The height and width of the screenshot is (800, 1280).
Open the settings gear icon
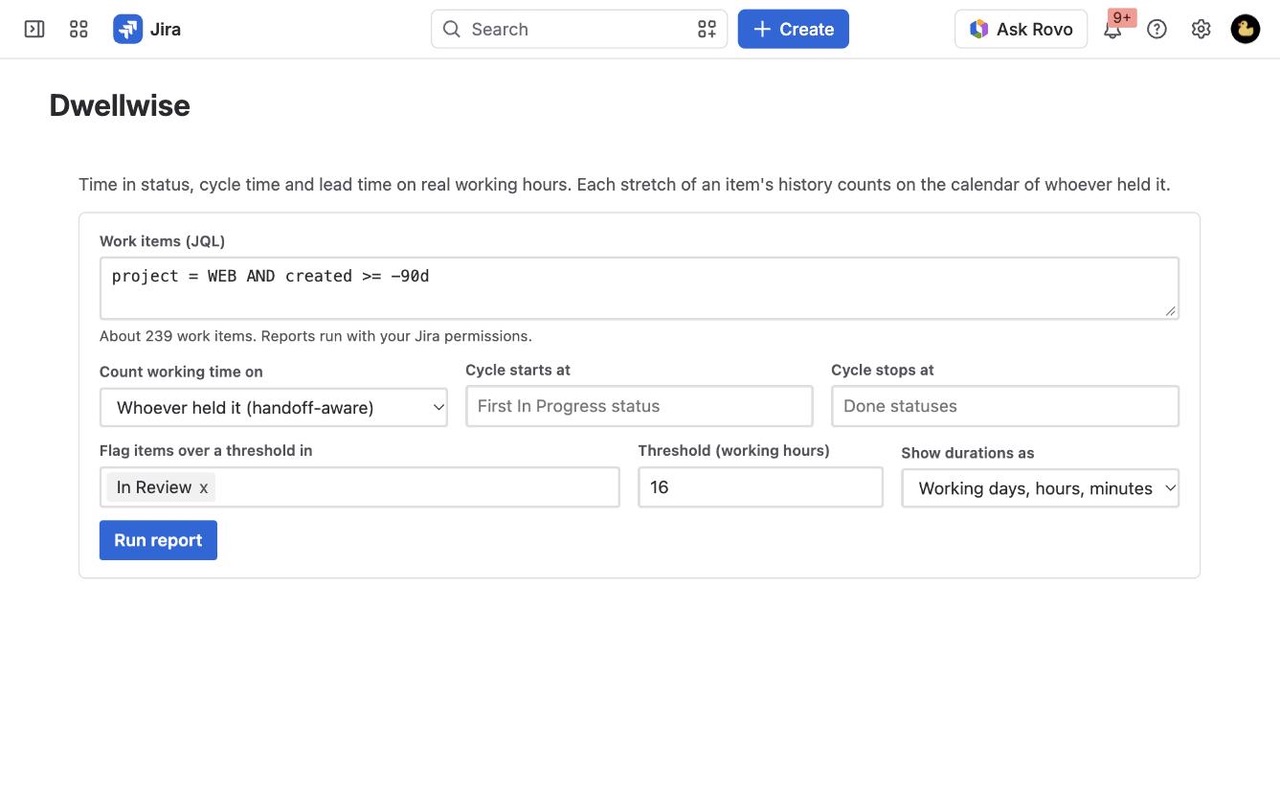(x=1201, y=29)
